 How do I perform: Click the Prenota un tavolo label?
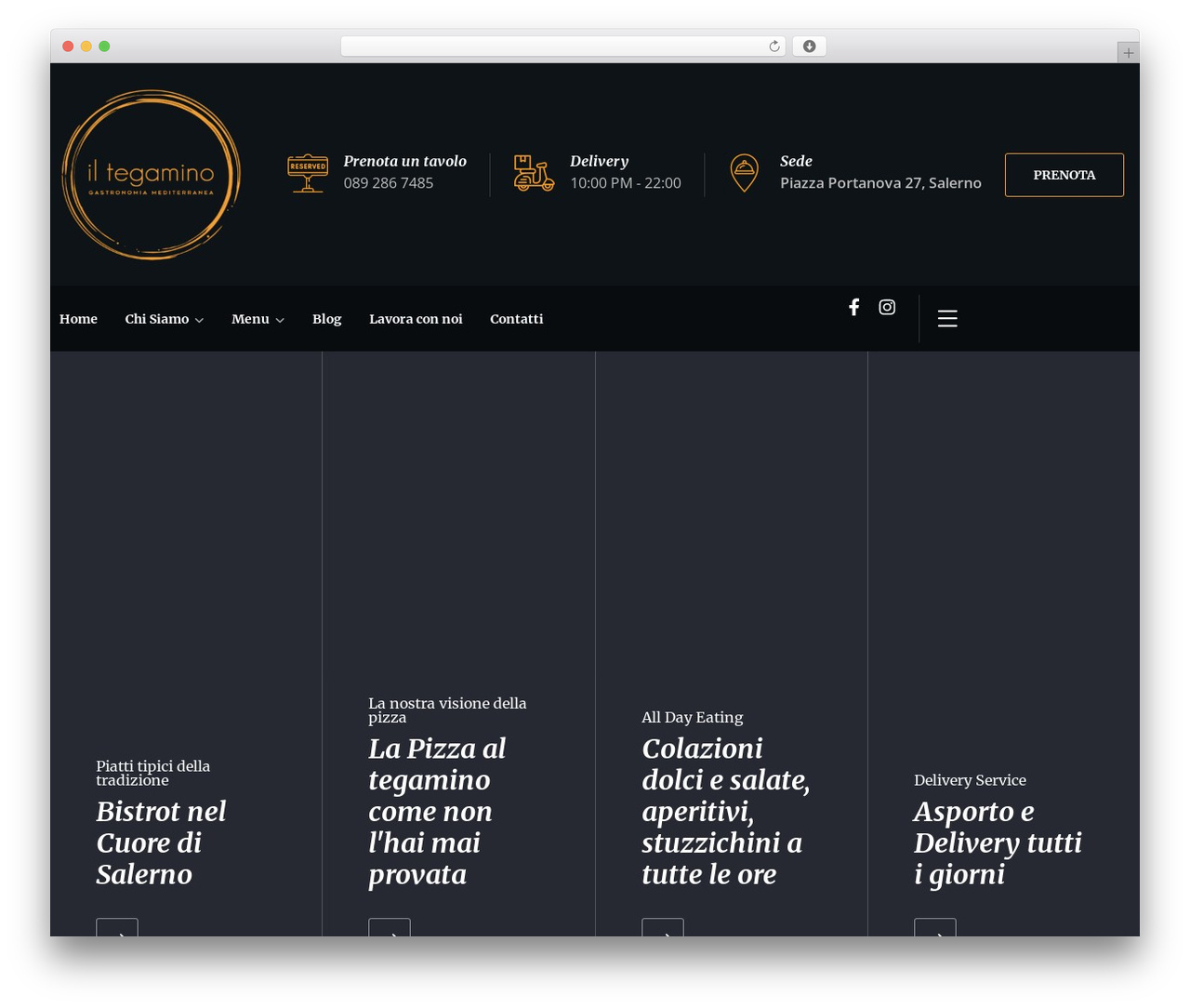tap(405, 161)
